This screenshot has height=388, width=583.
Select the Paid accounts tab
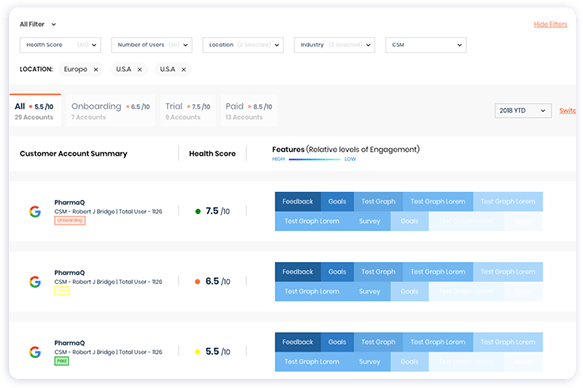249,111
